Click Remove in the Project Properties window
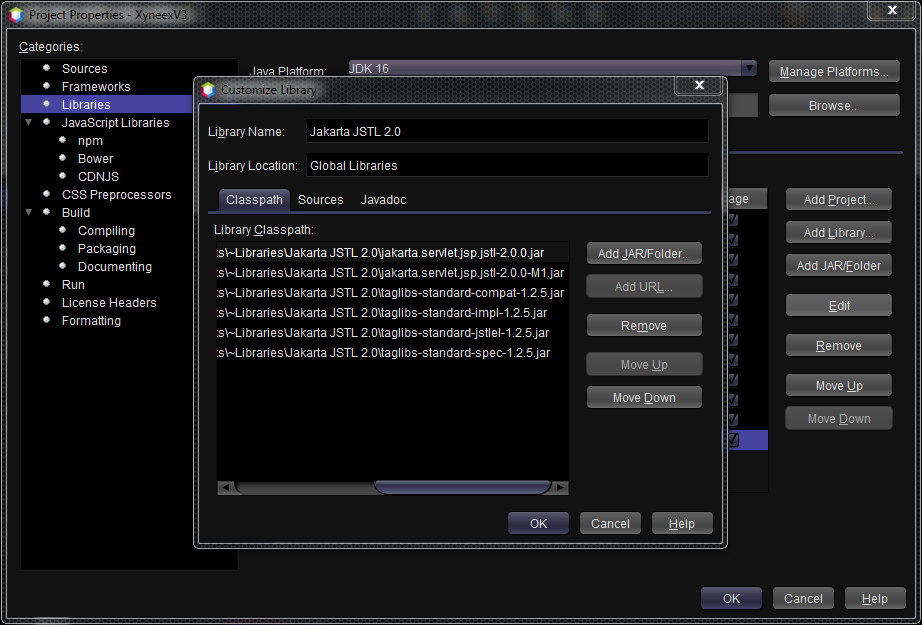This screenshot has width=922, height=625. [839, 345]
